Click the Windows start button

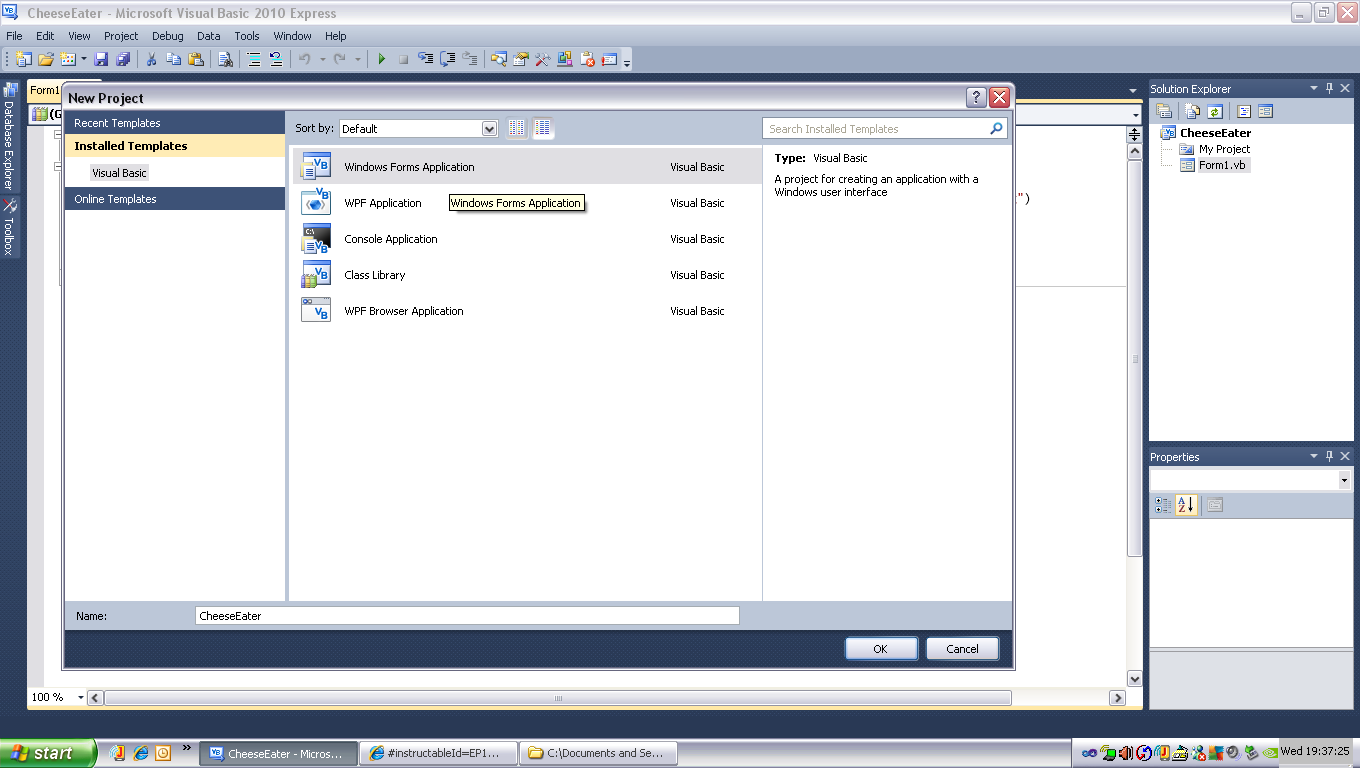(x=48, y=753)
